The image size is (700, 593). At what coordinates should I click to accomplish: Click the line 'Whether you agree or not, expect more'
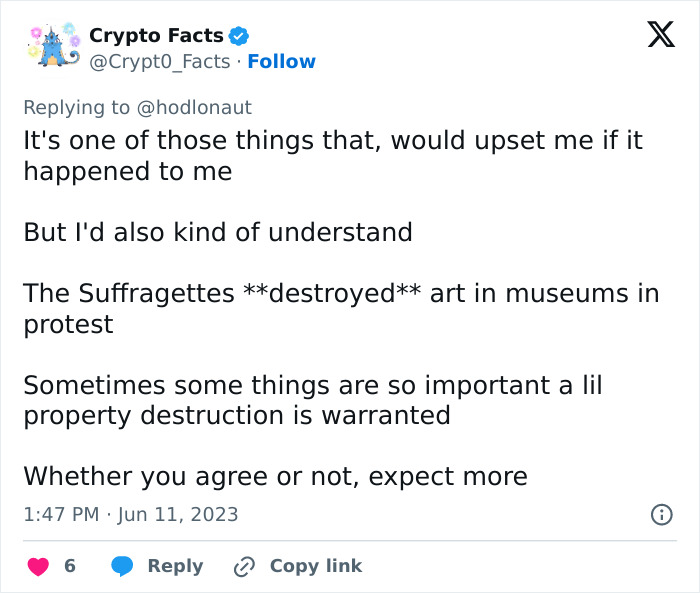click(x=275, y=476)
